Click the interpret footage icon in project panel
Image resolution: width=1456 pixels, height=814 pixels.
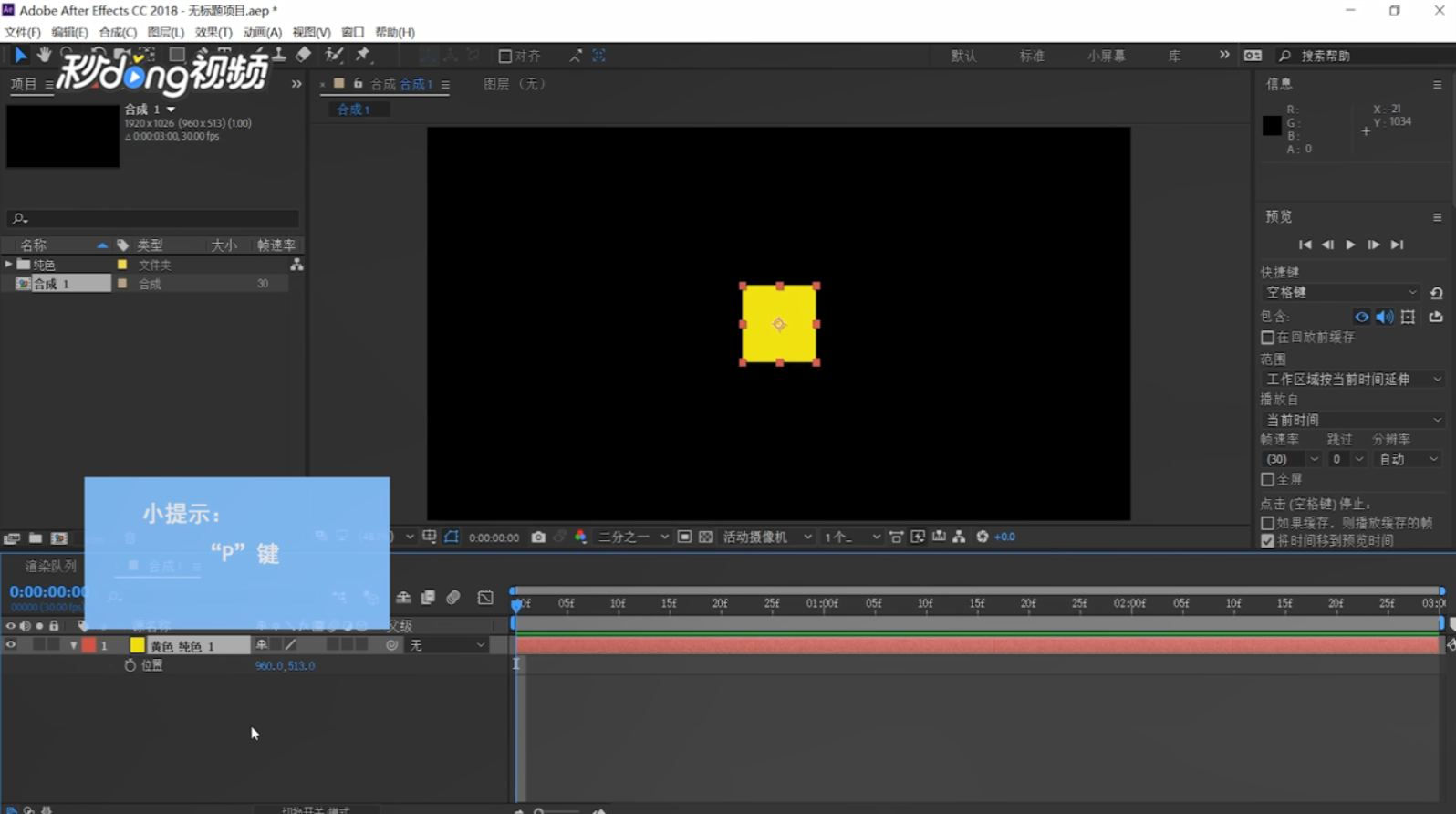click(12, 538)
